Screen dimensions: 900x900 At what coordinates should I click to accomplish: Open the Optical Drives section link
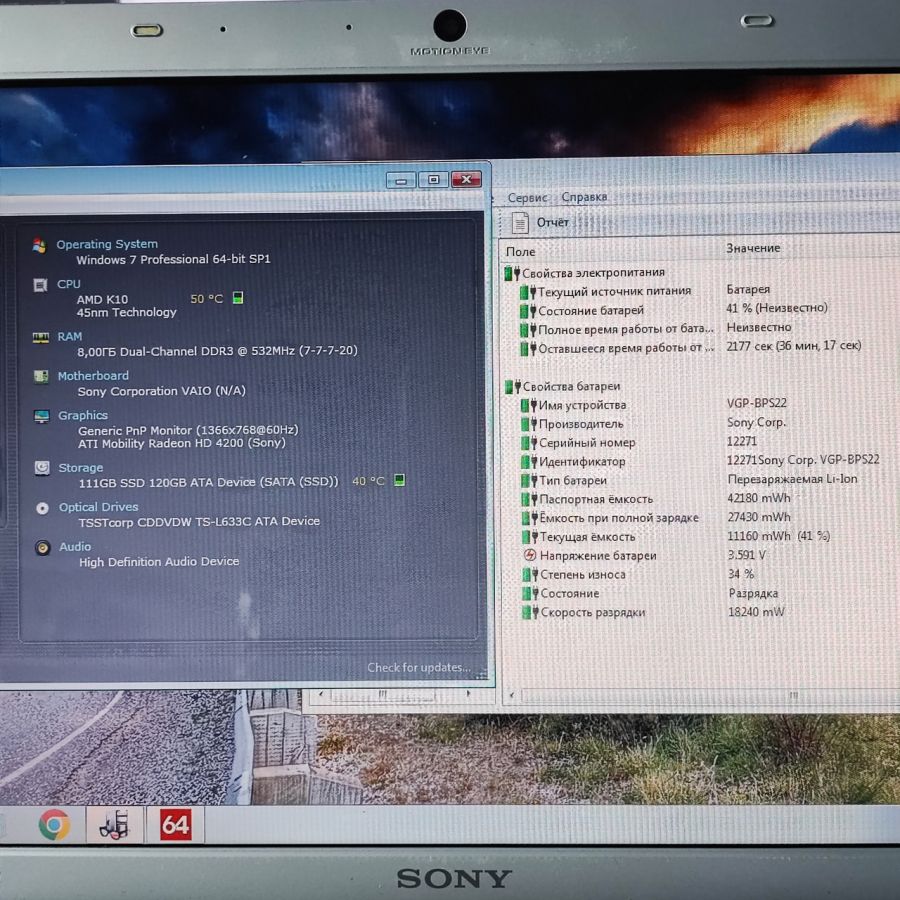click(x=99, y=507)
